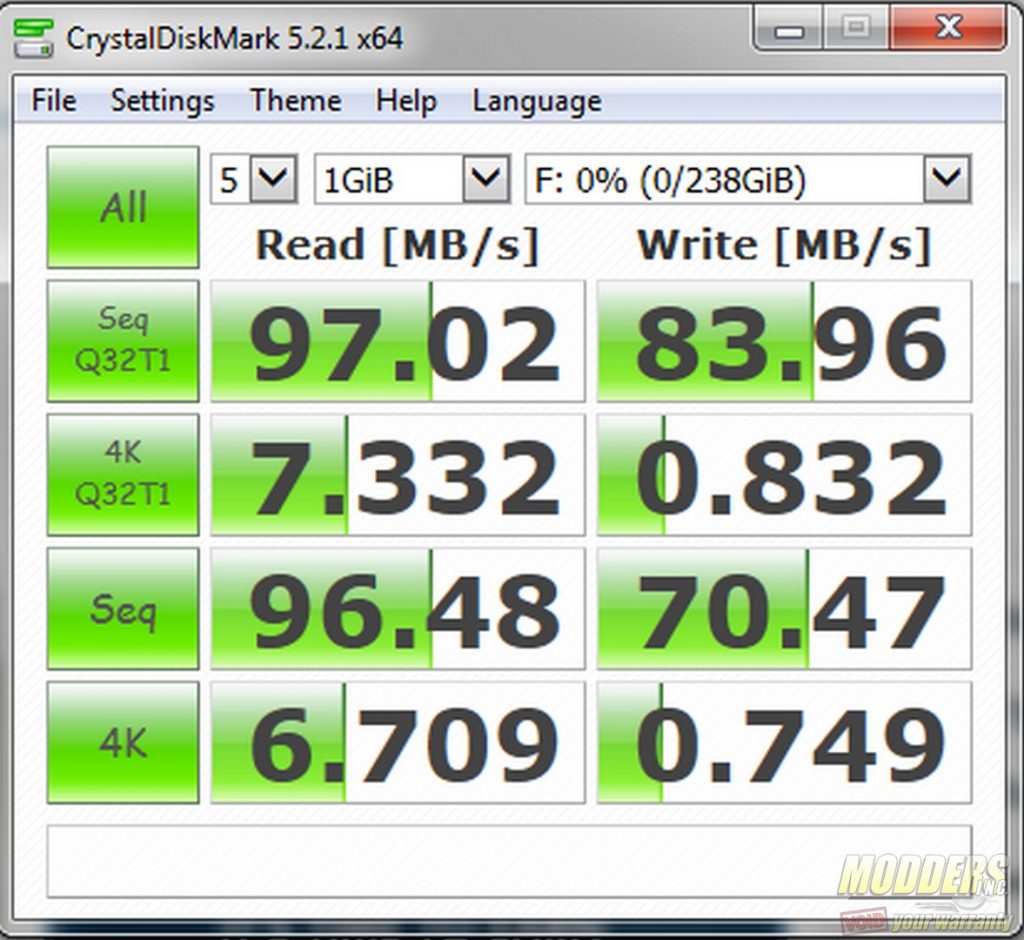Click the Seq write result 70.47
This screenshot has width=1024, height=940.
(x=784, y=609)
